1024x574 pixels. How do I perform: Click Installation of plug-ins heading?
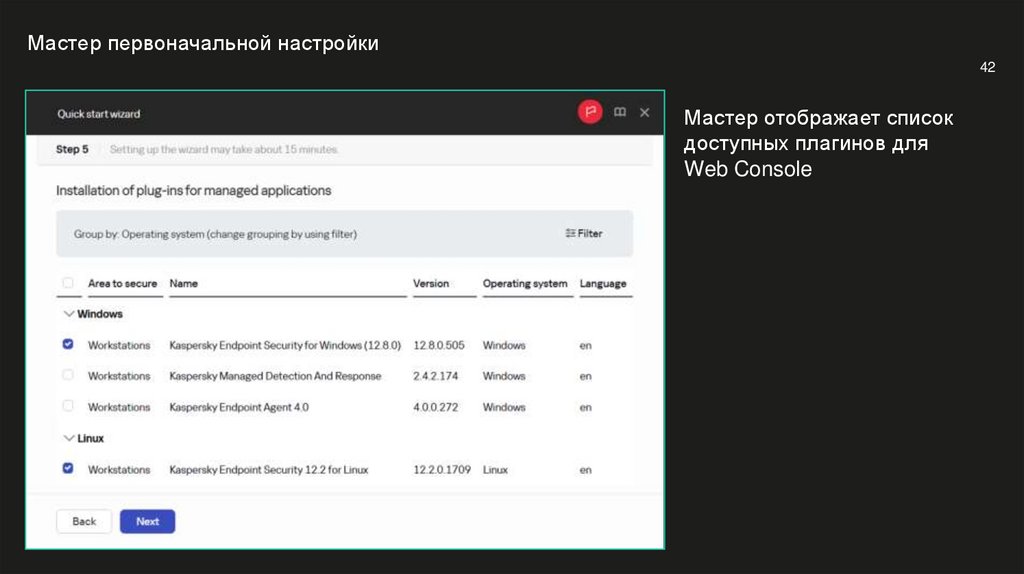pos(193,190)
